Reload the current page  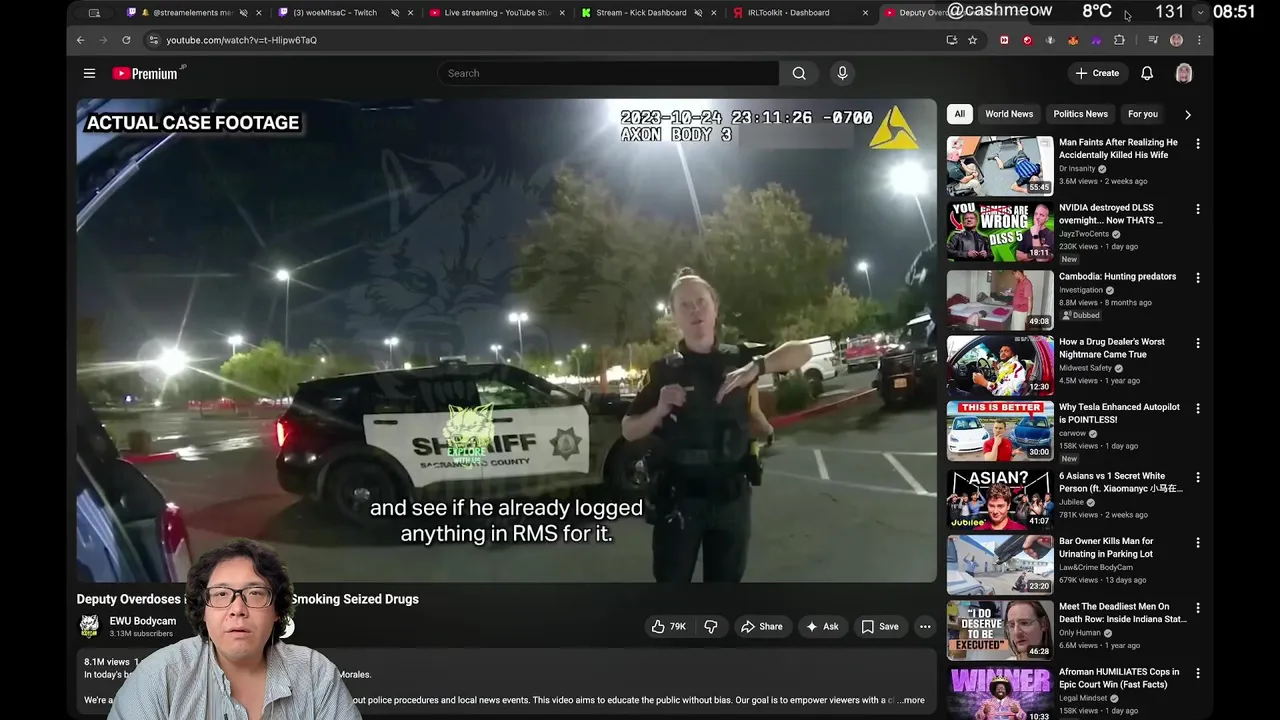(x=126, y=40)
